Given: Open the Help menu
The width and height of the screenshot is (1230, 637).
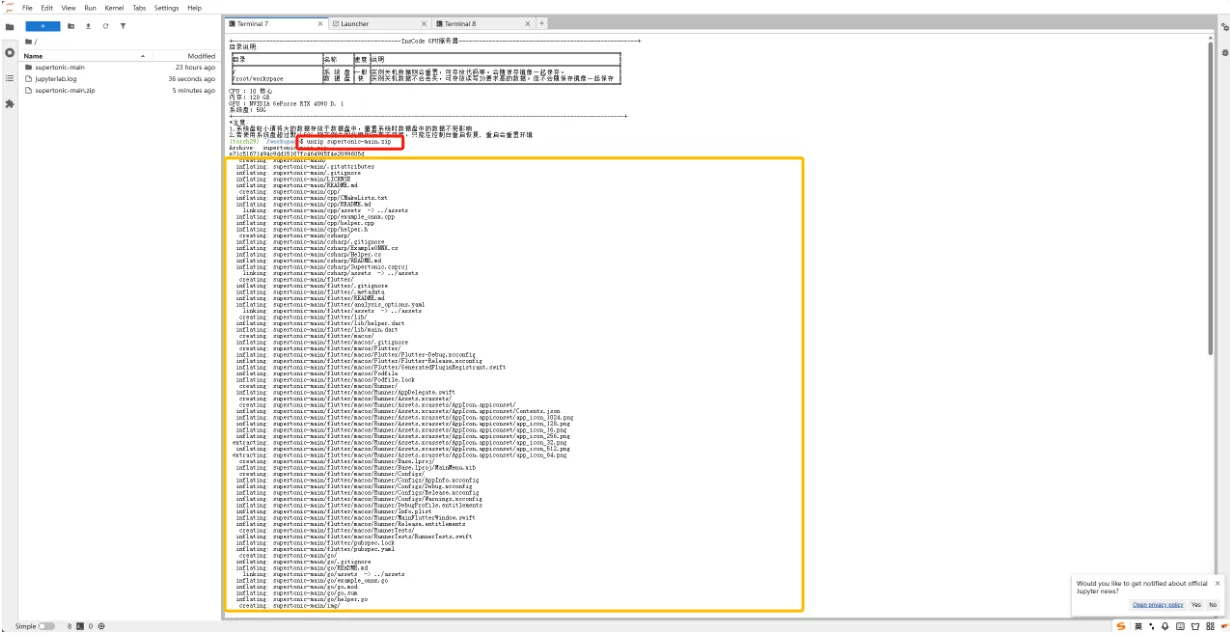Looking at the screenshot, I should (x=194, y=7).
